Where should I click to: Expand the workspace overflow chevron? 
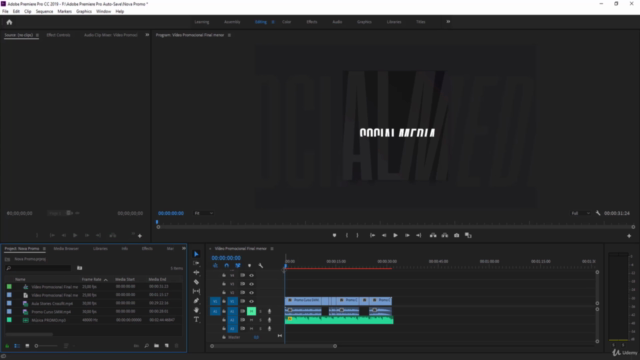coord(448,22)
